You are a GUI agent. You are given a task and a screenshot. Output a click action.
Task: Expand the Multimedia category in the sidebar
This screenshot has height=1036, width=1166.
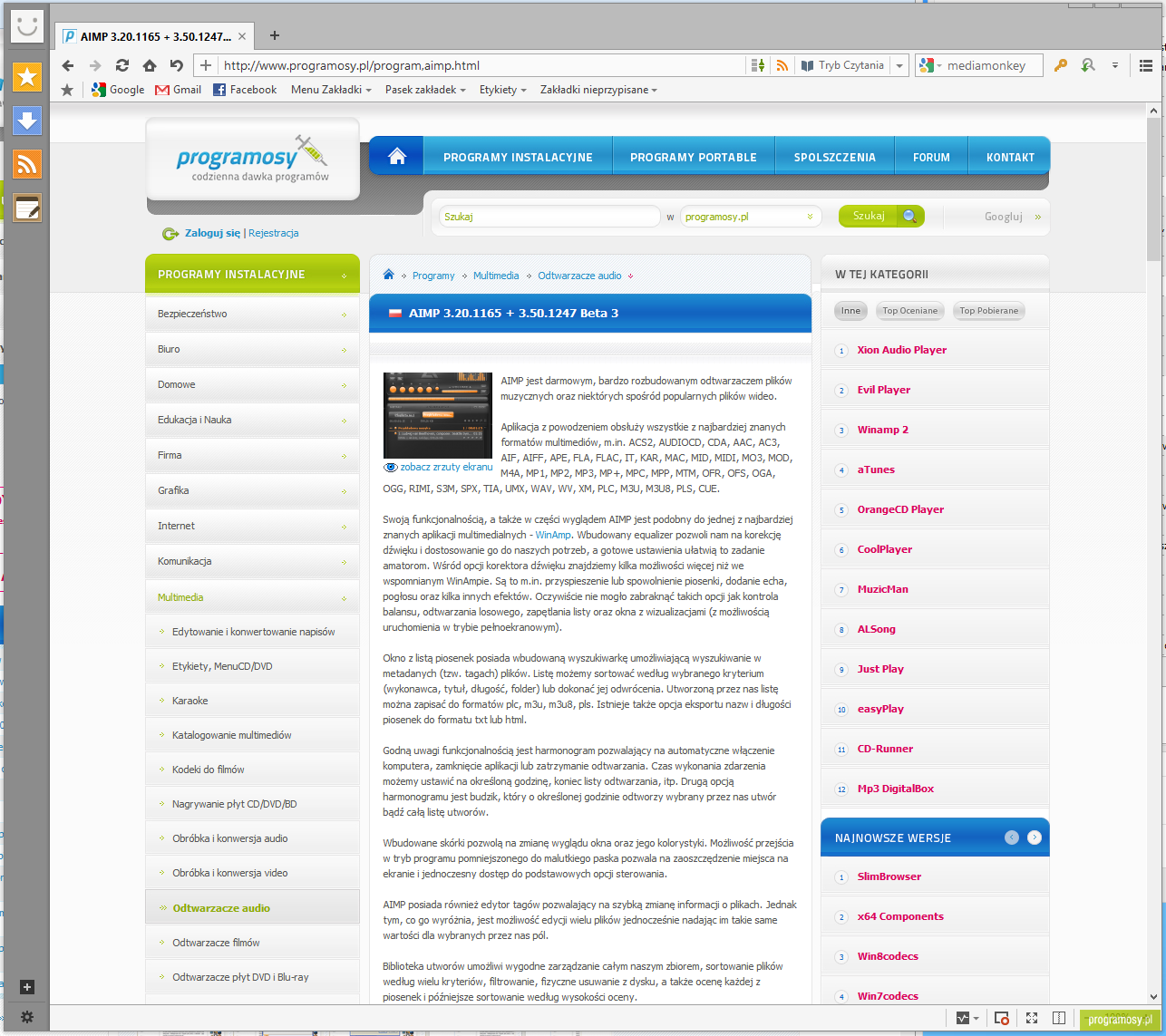(252, 597)
